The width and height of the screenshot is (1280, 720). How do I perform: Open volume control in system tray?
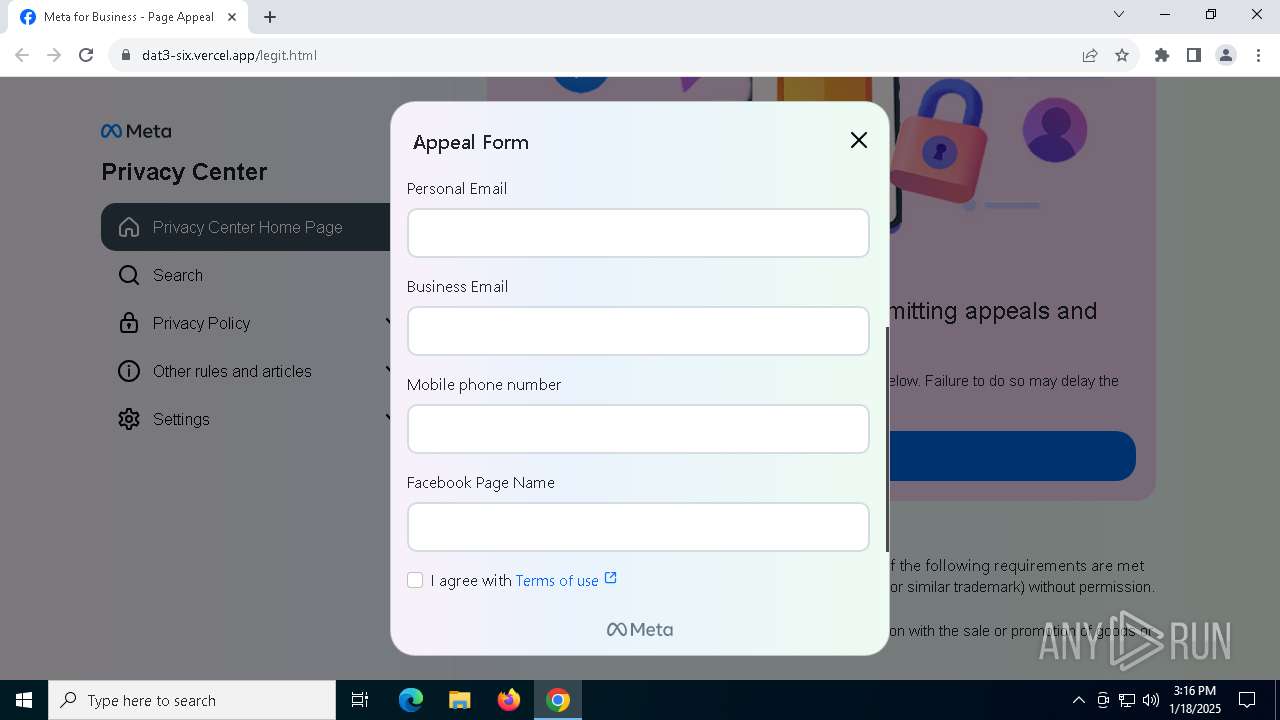[1151, 700]
